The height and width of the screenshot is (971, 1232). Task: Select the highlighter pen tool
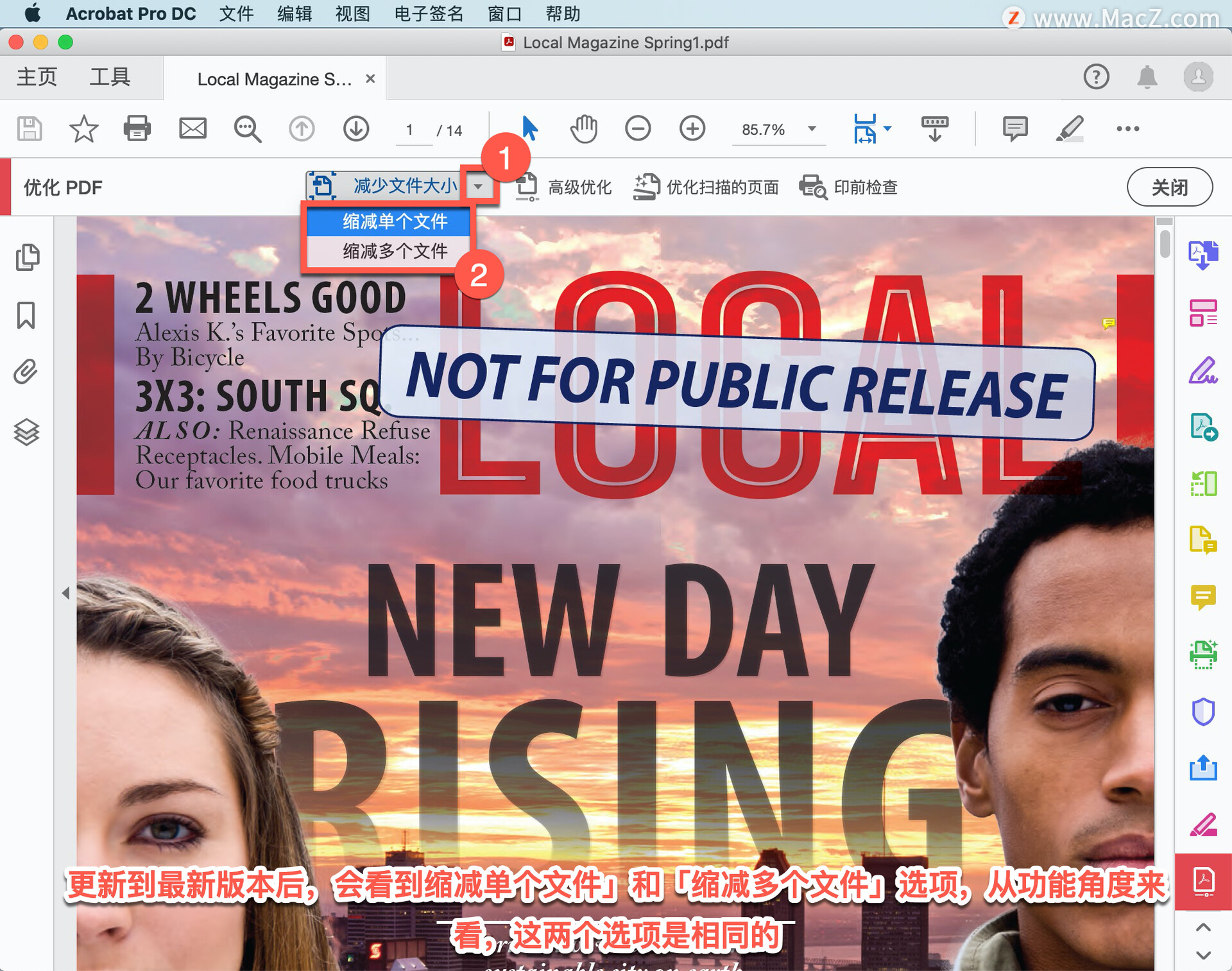click(1069, 128)
